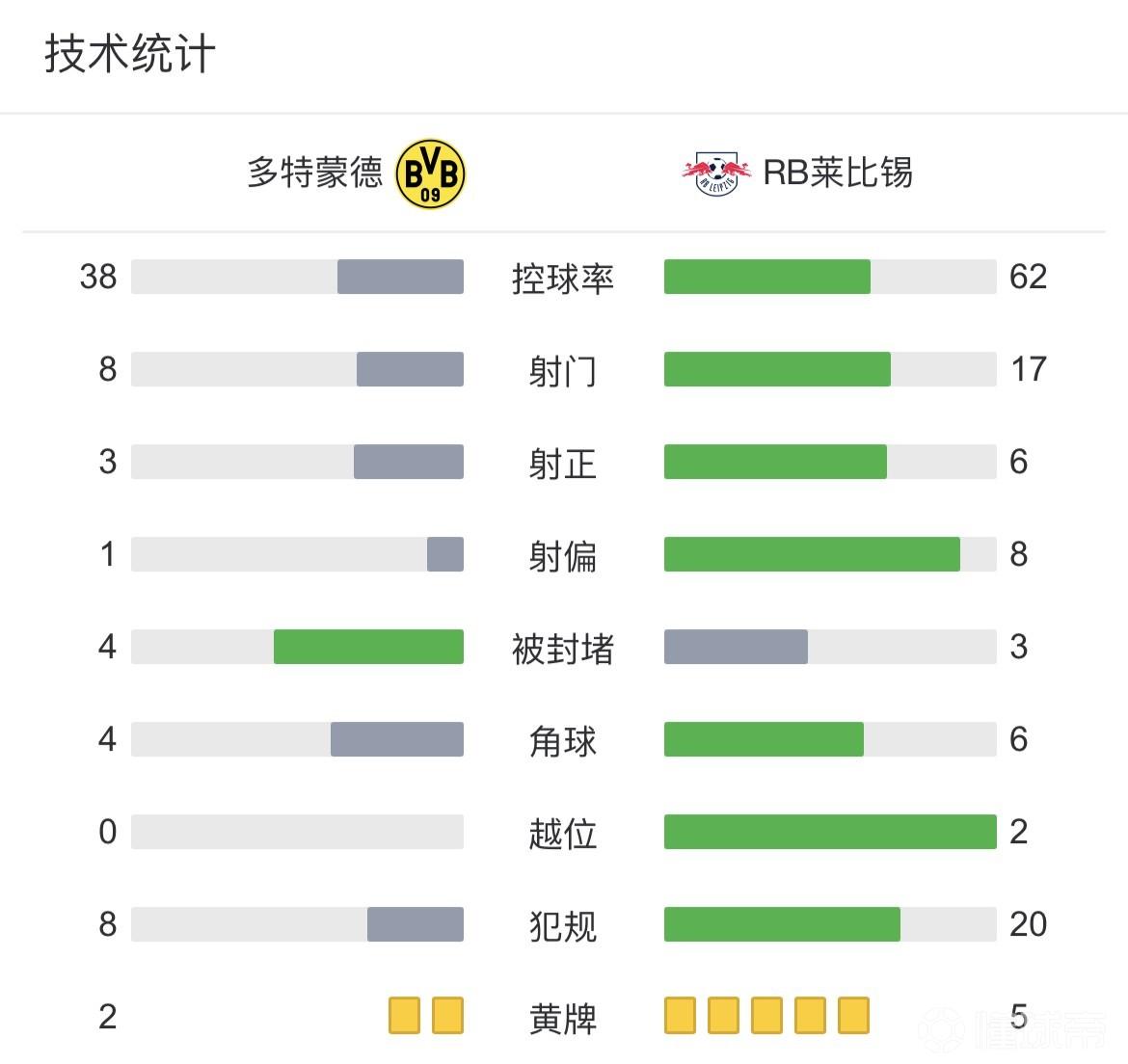This screenshot has height=1064, width=1128.
Task: Click Leipzig's full green 越位 bar
Action: [x=830, y=832]
